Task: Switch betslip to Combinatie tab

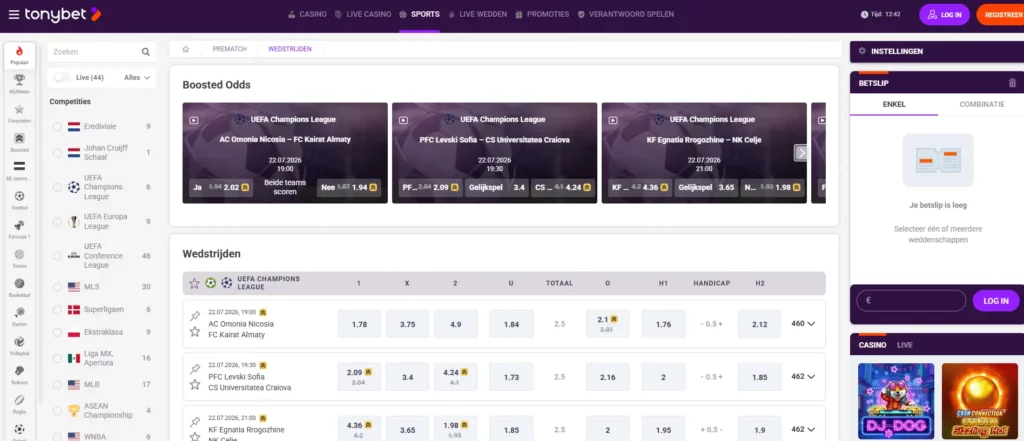Action: point(982,105)
